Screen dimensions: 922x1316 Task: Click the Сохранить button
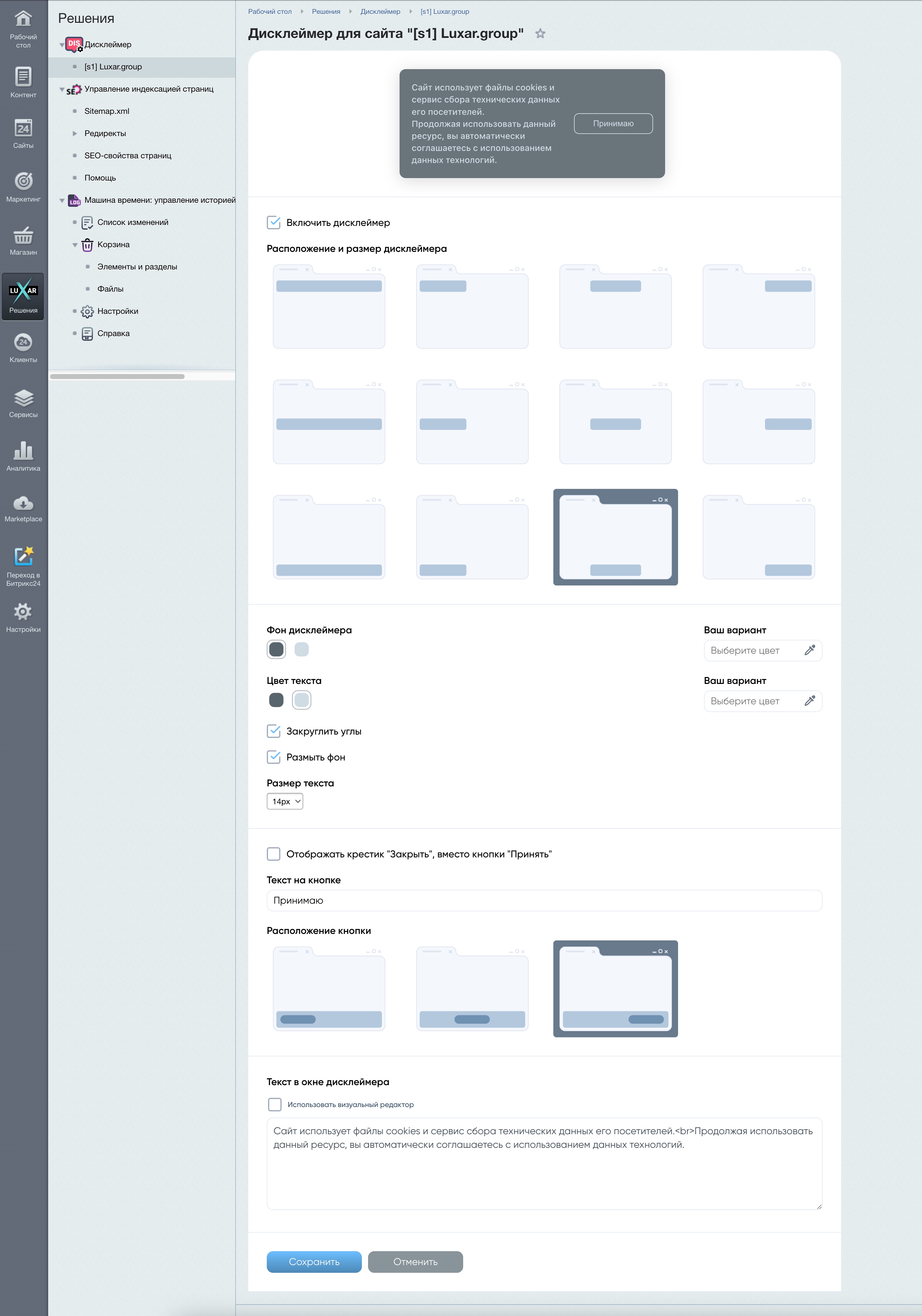[314, 1262]
